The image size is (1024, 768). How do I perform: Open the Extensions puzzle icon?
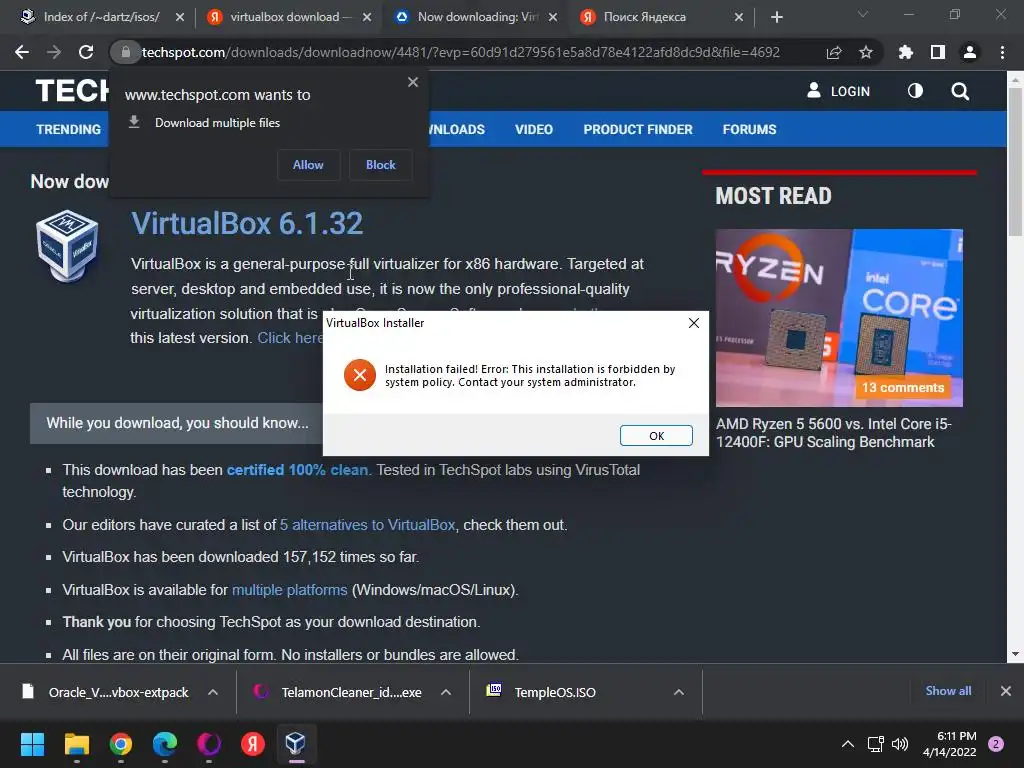906,52
